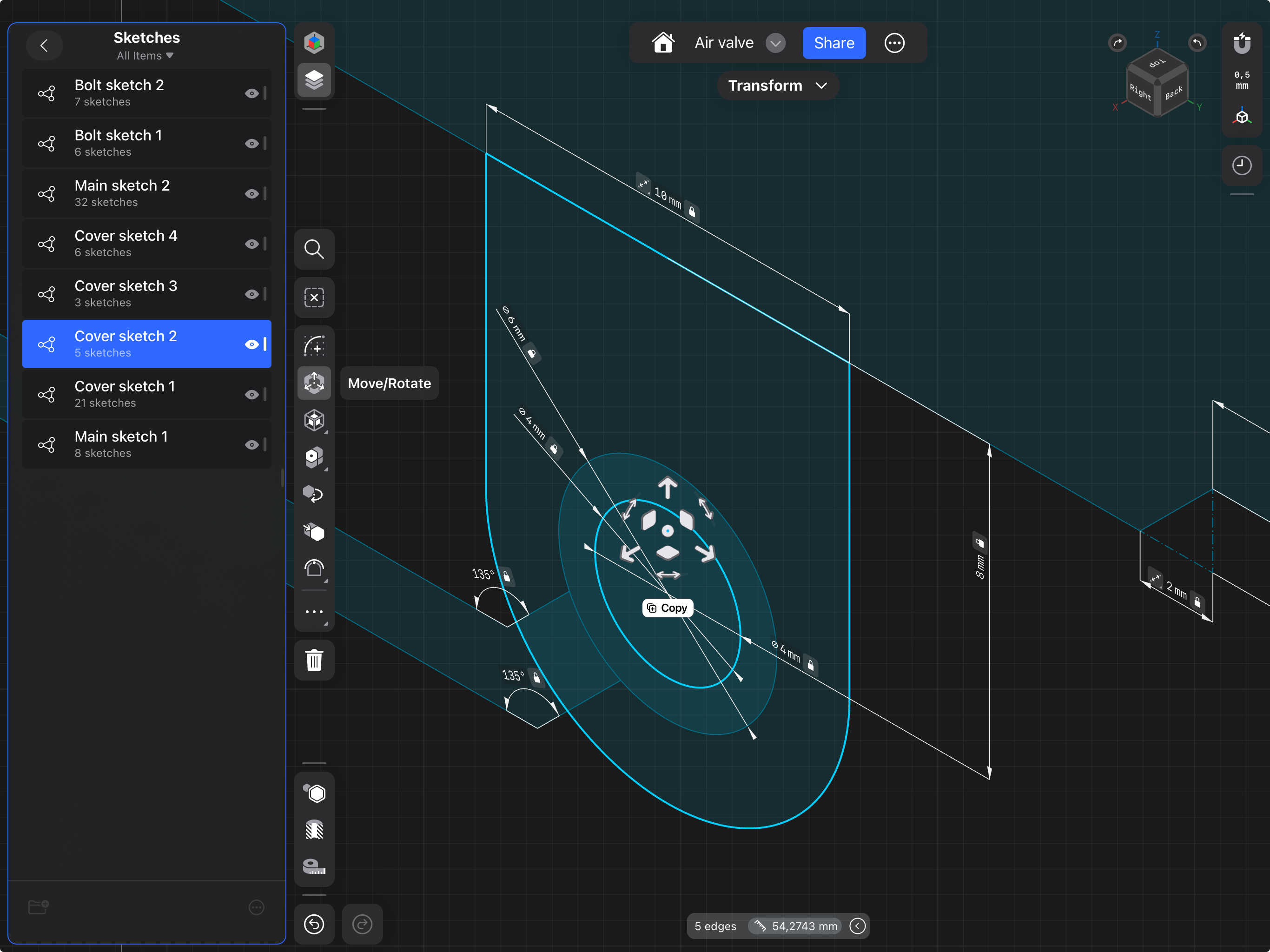
Task: Open the Transform dropdown
Action: [x=778, y=86]
